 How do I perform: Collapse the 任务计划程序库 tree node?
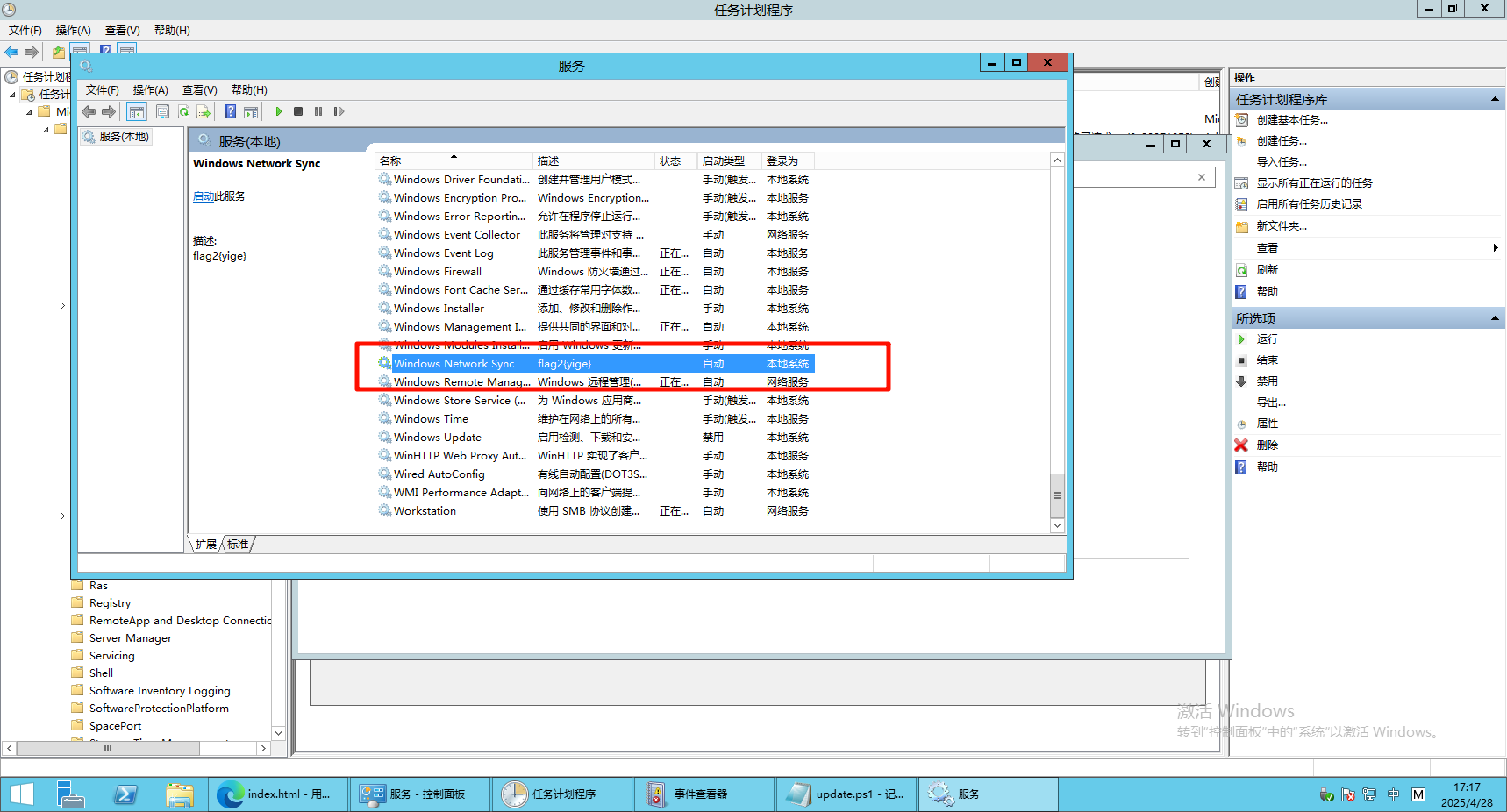point(12,95)
